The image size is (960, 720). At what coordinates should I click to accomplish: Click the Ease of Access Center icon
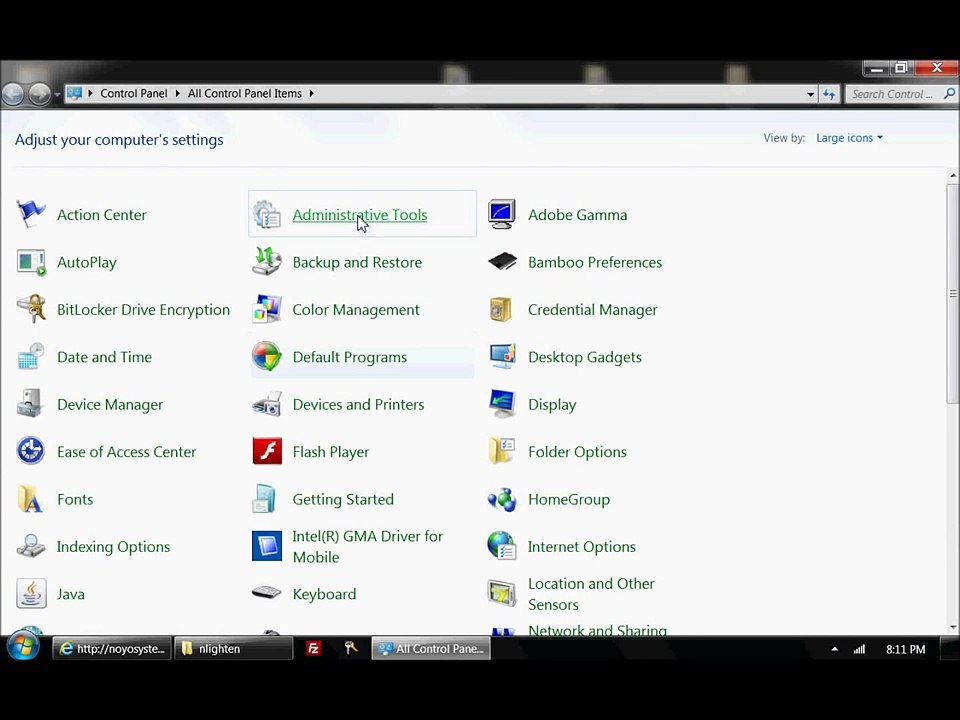coord(31,452)
